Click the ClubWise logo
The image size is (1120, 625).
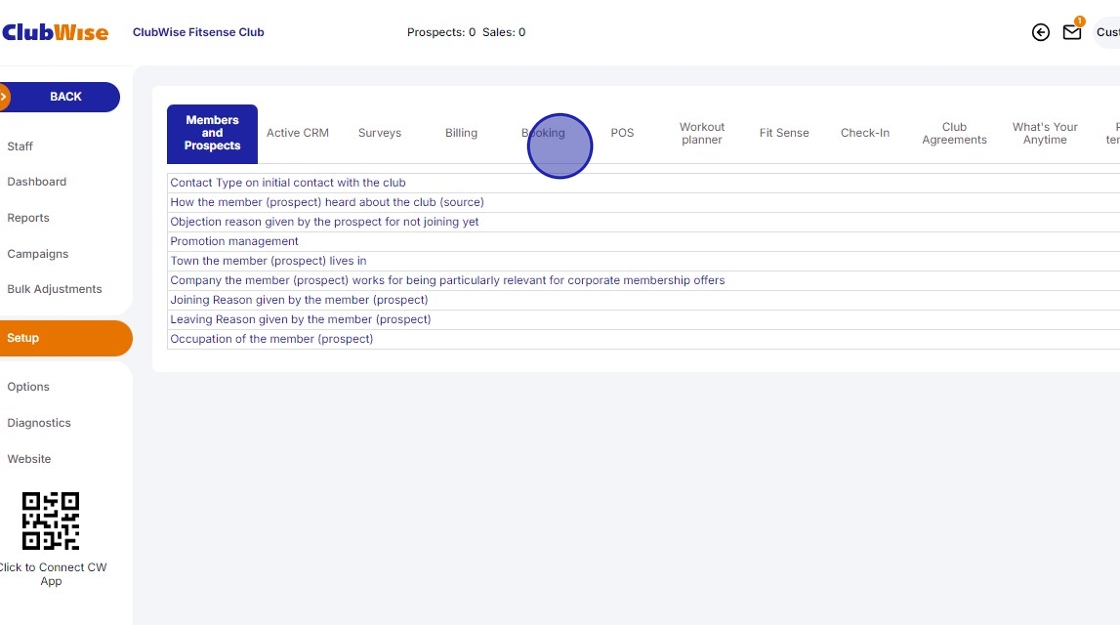click(54, 32)
